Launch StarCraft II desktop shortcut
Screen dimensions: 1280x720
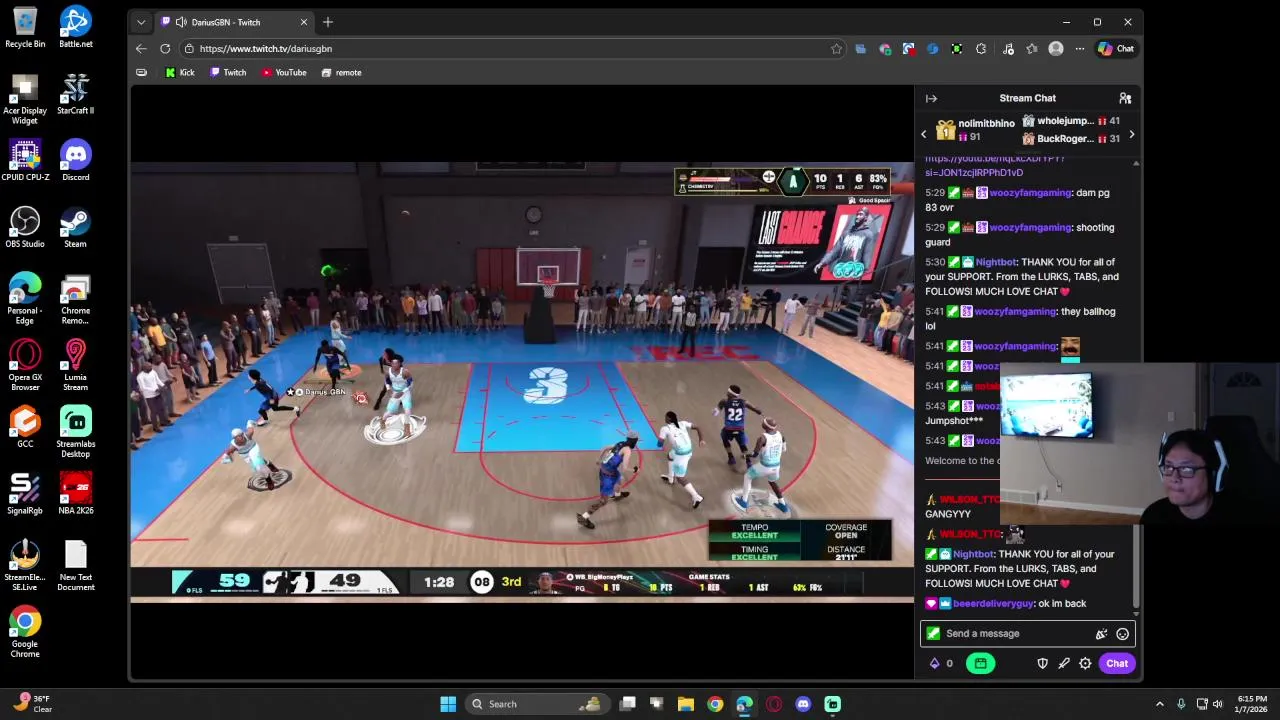coord(75,94)
